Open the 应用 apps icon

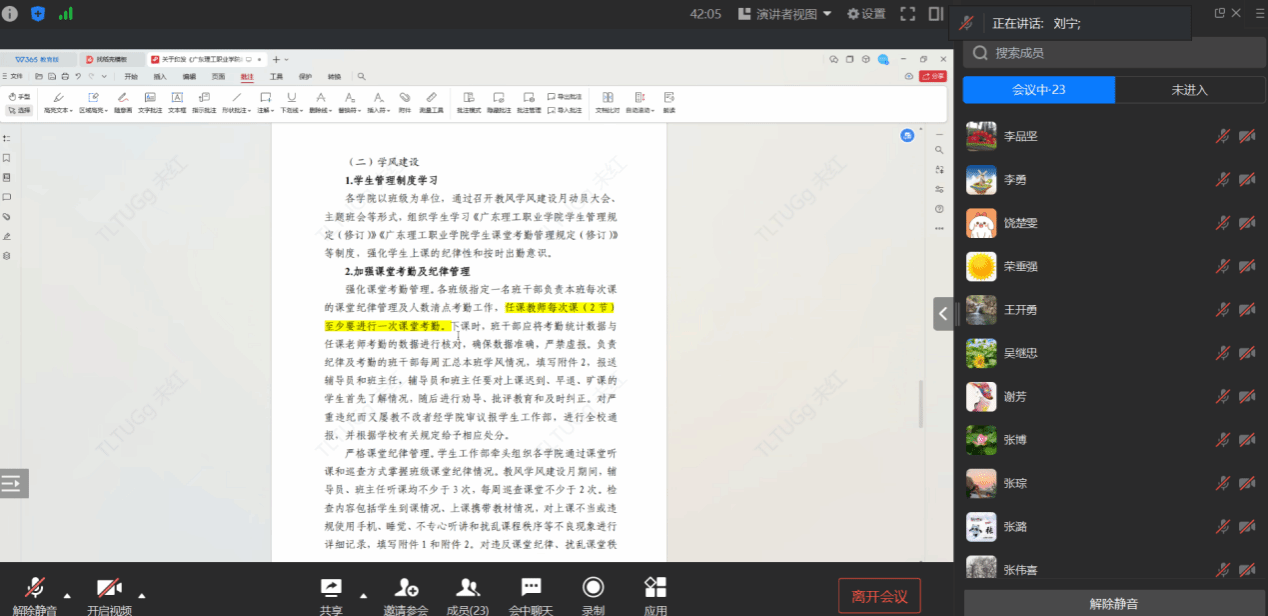coord(655,589)
